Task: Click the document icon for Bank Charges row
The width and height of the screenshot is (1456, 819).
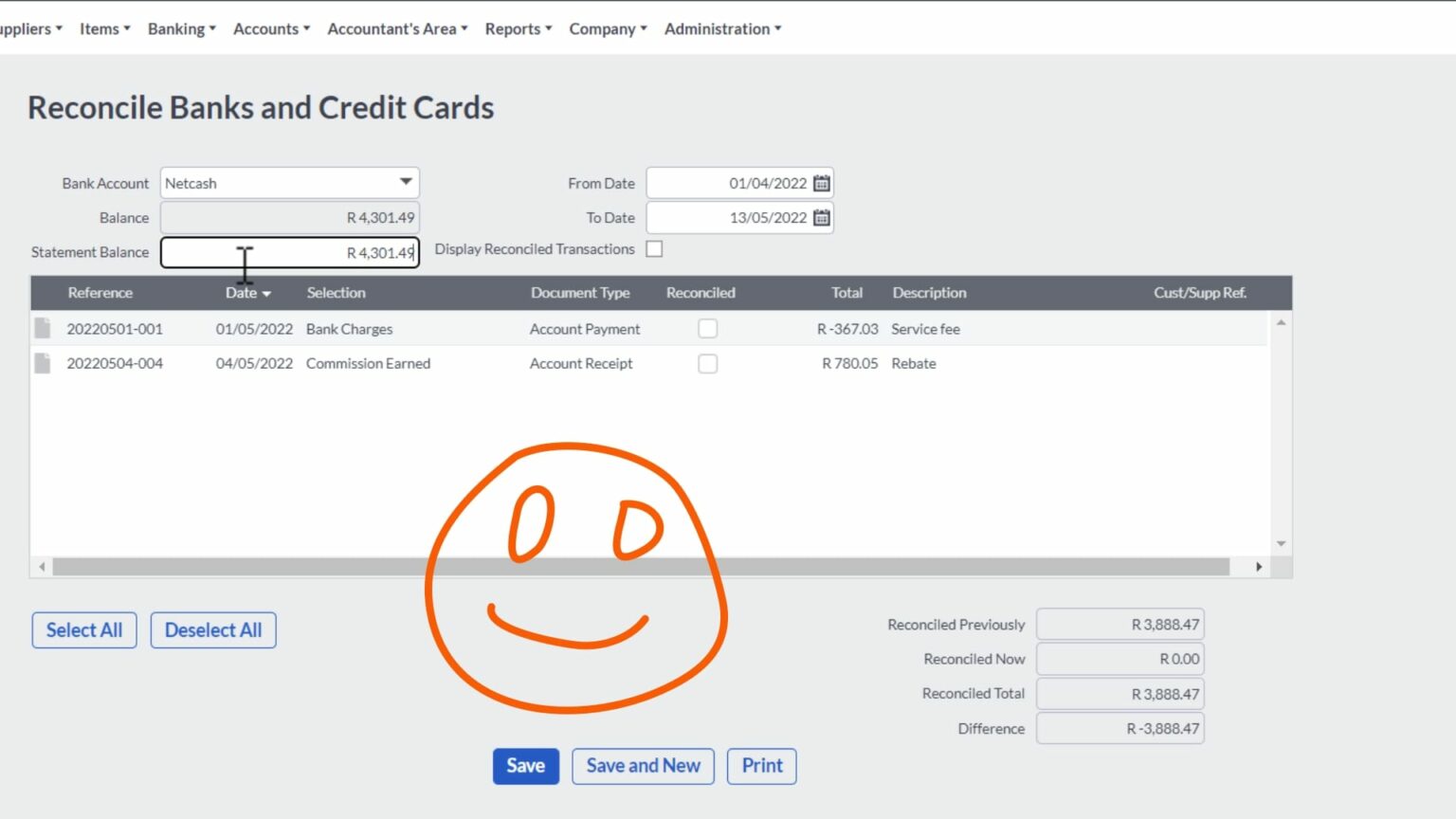Action: pyautogui.click(x=42, y=329)
